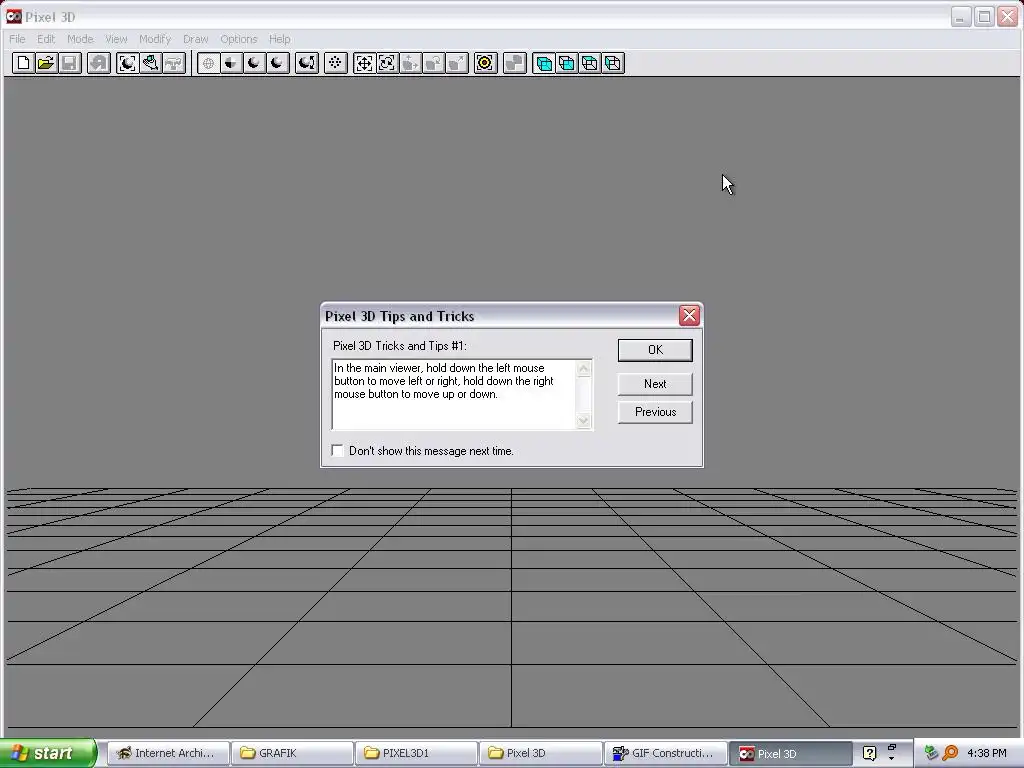Viewport: 1024px width, 768px height.
Task: Go to the Previous tip
Action: click(655, 412)
